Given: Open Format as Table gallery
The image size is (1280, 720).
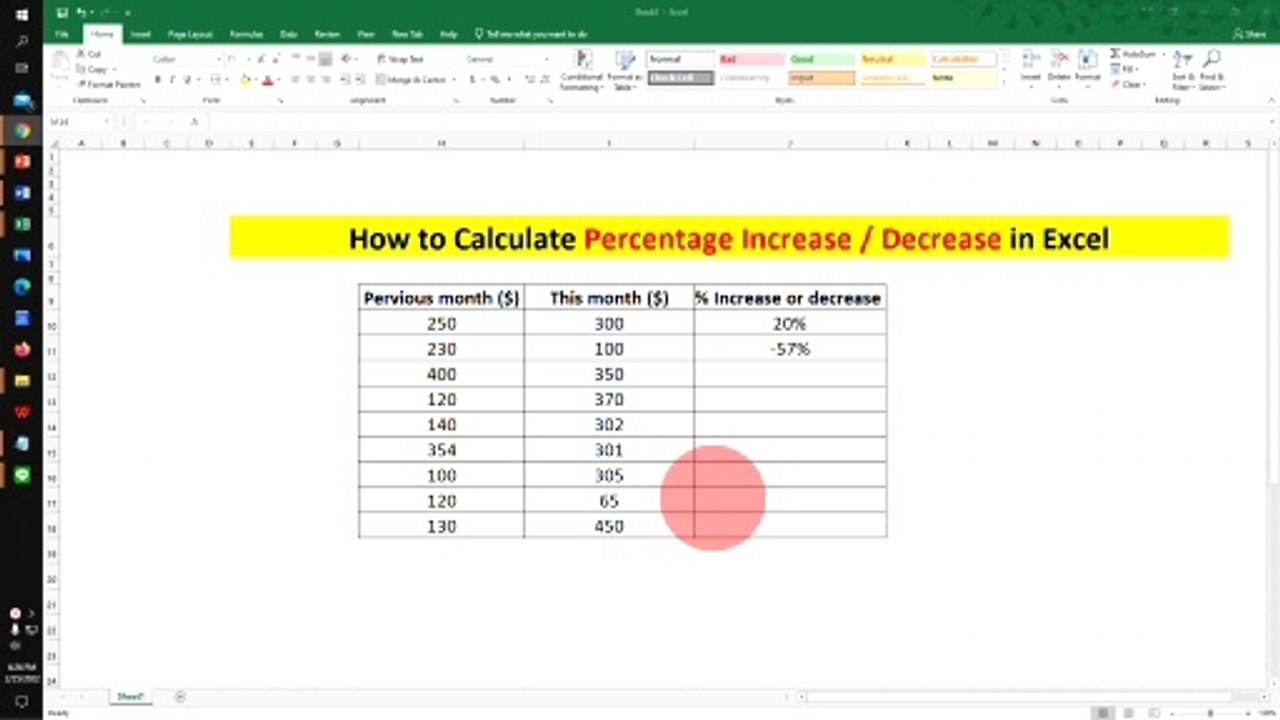Looking at the screenshot, I should tap(625, 70).
